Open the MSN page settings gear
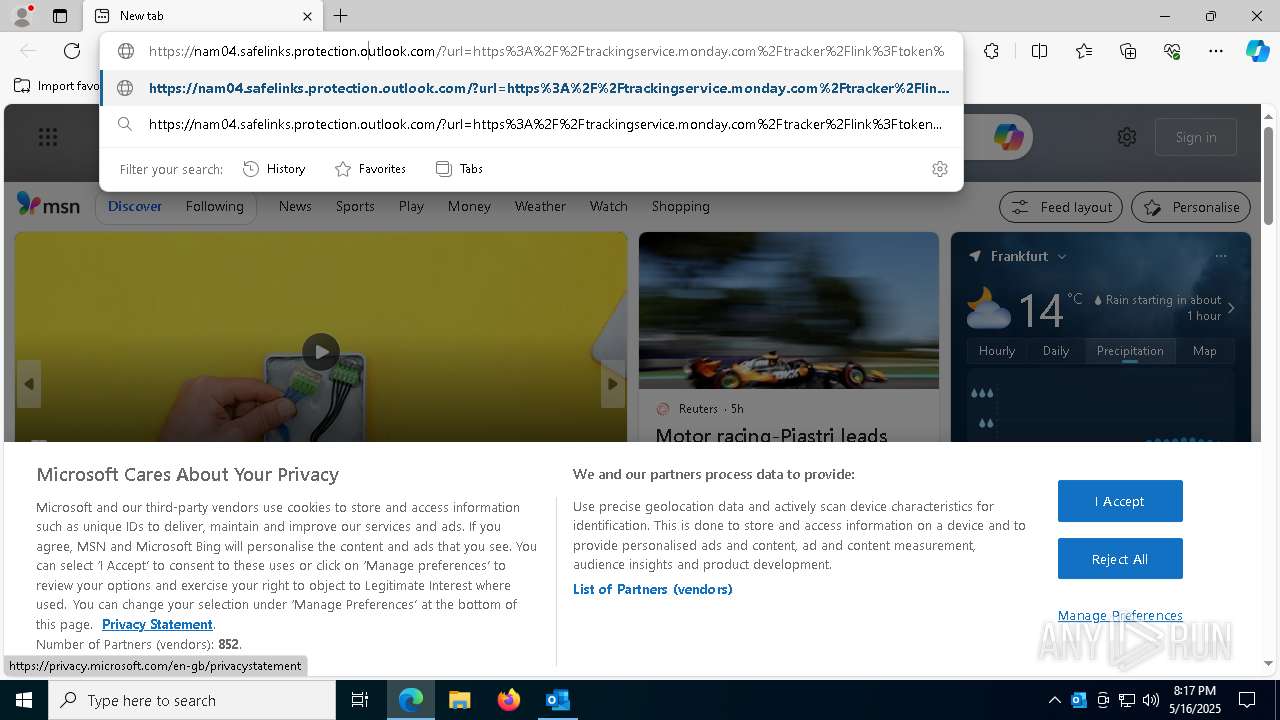 [1127, 137]
